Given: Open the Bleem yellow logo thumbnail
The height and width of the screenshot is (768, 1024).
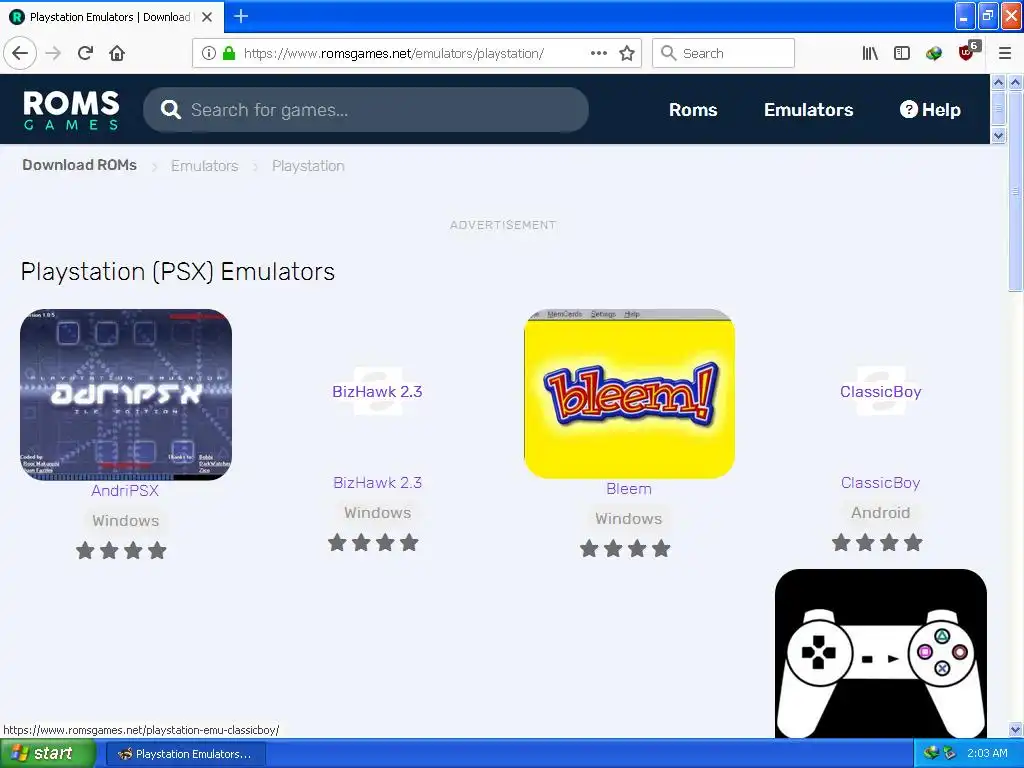Looking at the screenshot, I should click(x=630, y=394).
